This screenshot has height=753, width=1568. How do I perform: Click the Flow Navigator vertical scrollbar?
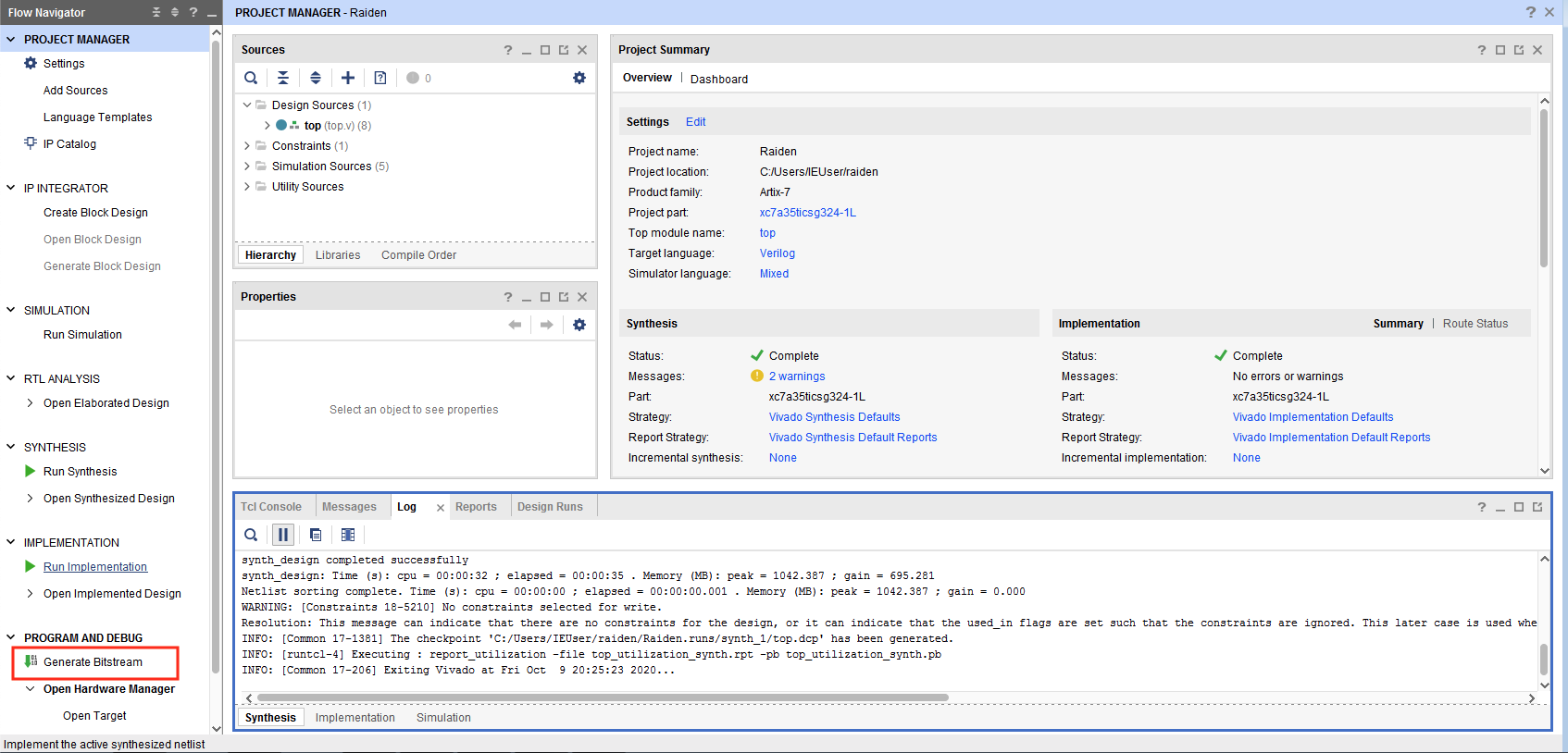216,356
